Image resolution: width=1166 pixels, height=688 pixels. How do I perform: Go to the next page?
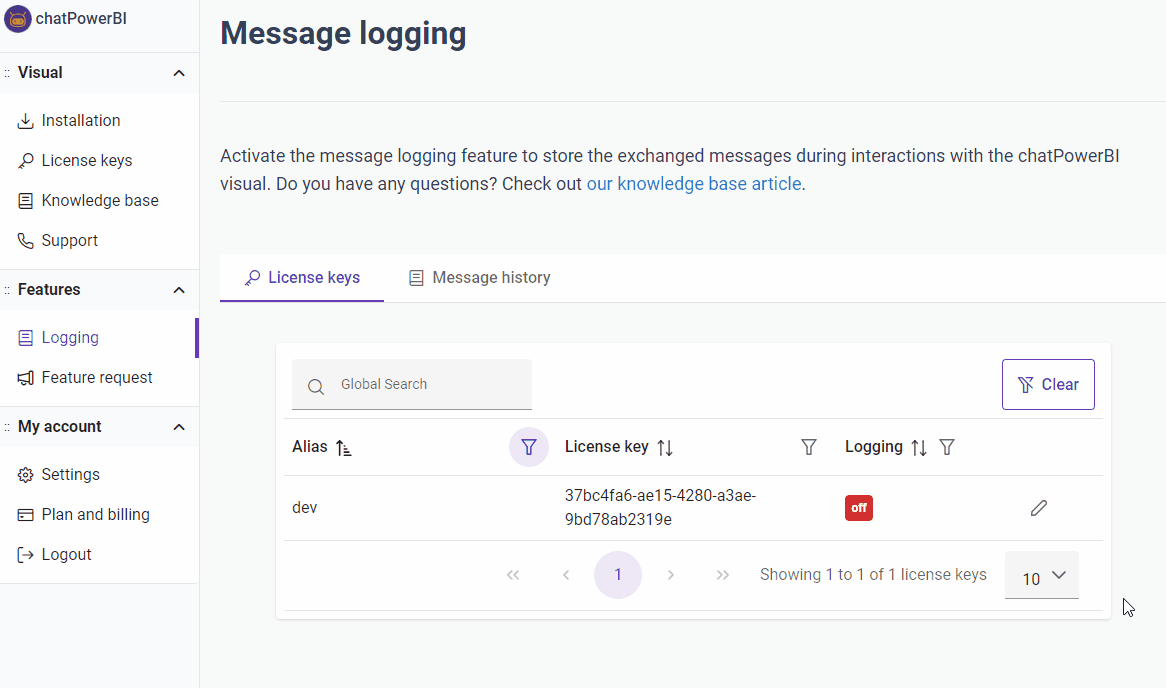(x=671, y=575)
